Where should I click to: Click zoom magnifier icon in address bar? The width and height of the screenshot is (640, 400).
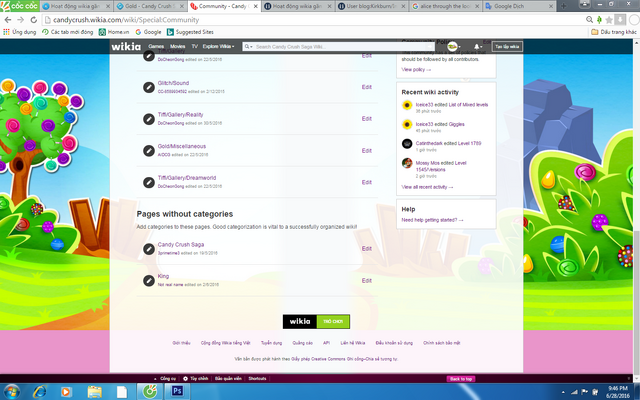pos(589,20)
